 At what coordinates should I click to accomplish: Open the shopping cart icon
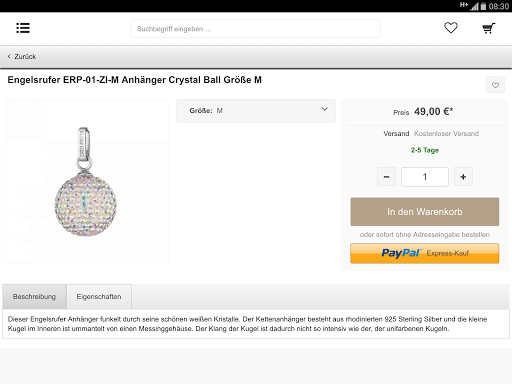coord(489,28)
